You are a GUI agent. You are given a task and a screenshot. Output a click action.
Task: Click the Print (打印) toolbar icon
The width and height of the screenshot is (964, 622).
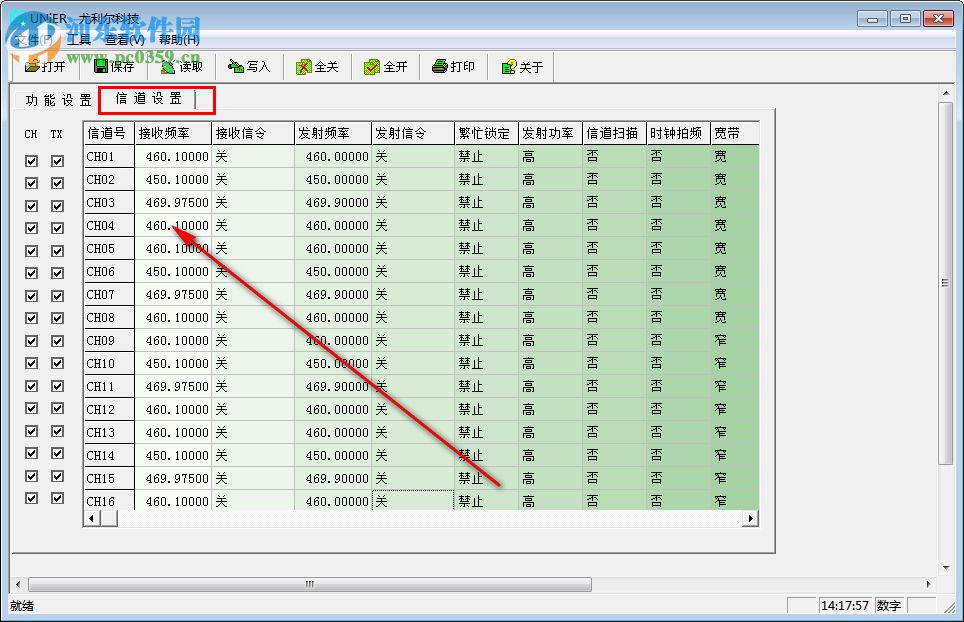[x=454, y=66]
